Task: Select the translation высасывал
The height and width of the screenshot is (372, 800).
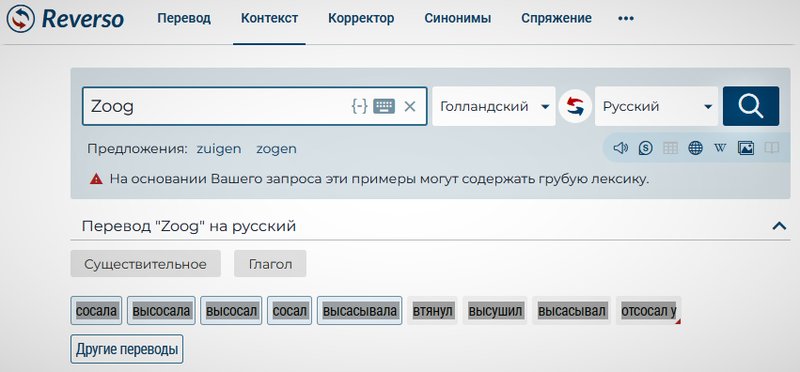Action: 572,310
